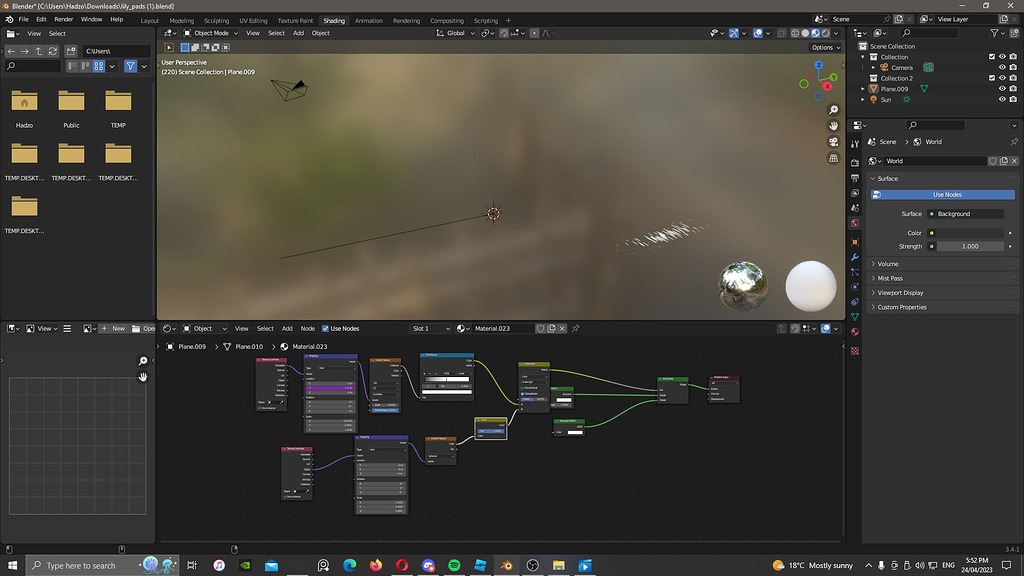Uncheck the Collection 2 checkbox in Outliner
Screen dimensions: 1024x576
click(992, 77)
